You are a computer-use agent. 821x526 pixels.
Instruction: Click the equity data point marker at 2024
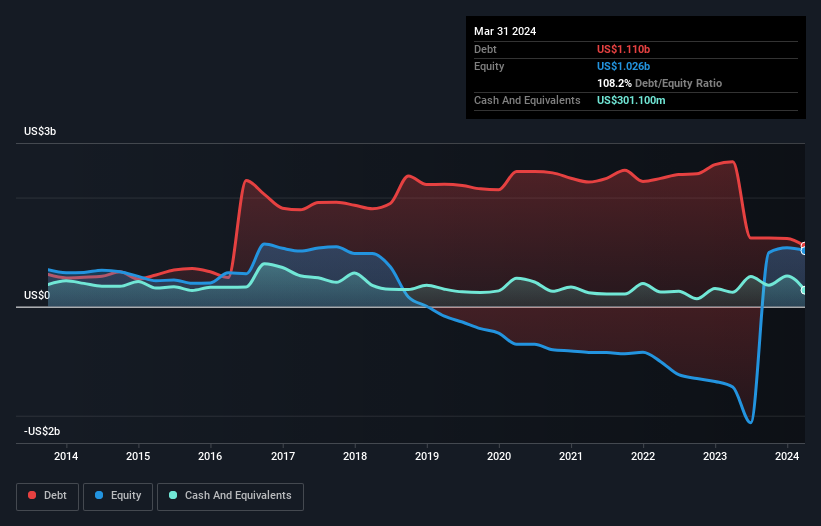pos(804,251)
